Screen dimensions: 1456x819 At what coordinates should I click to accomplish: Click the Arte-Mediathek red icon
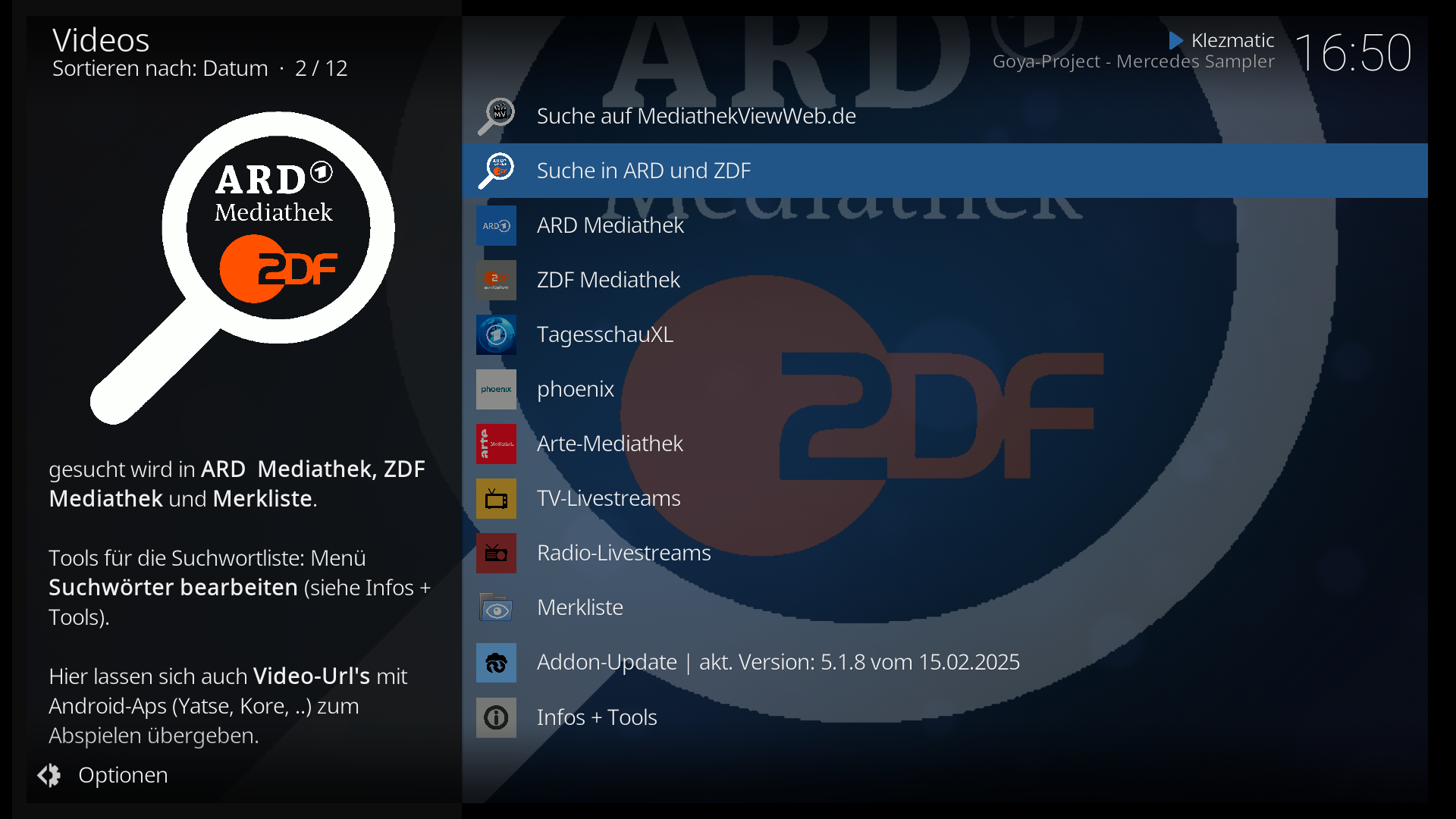(496, 444)
